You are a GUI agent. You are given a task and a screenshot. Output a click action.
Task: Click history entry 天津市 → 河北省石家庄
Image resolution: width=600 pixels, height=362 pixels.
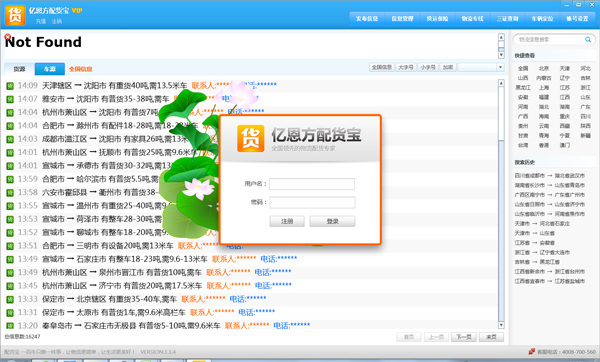[x=542, y=223]
